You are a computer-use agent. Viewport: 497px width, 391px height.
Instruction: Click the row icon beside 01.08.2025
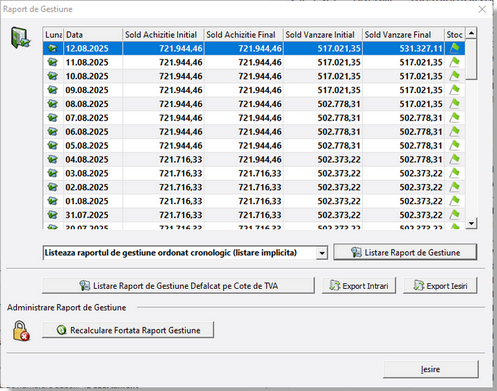click(53, 201)
